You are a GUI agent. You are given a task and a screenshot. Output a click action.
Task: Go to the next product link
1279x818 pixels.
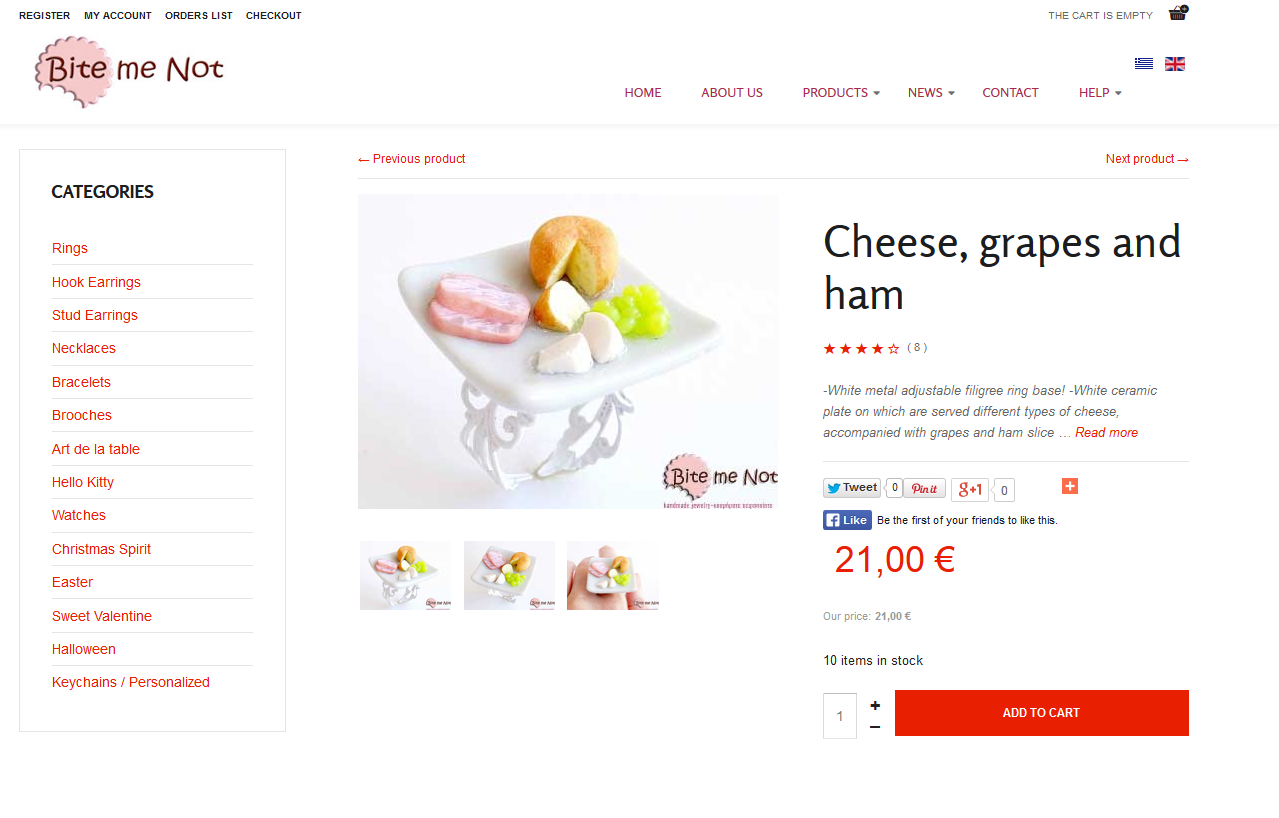[x=1147, y=159]
